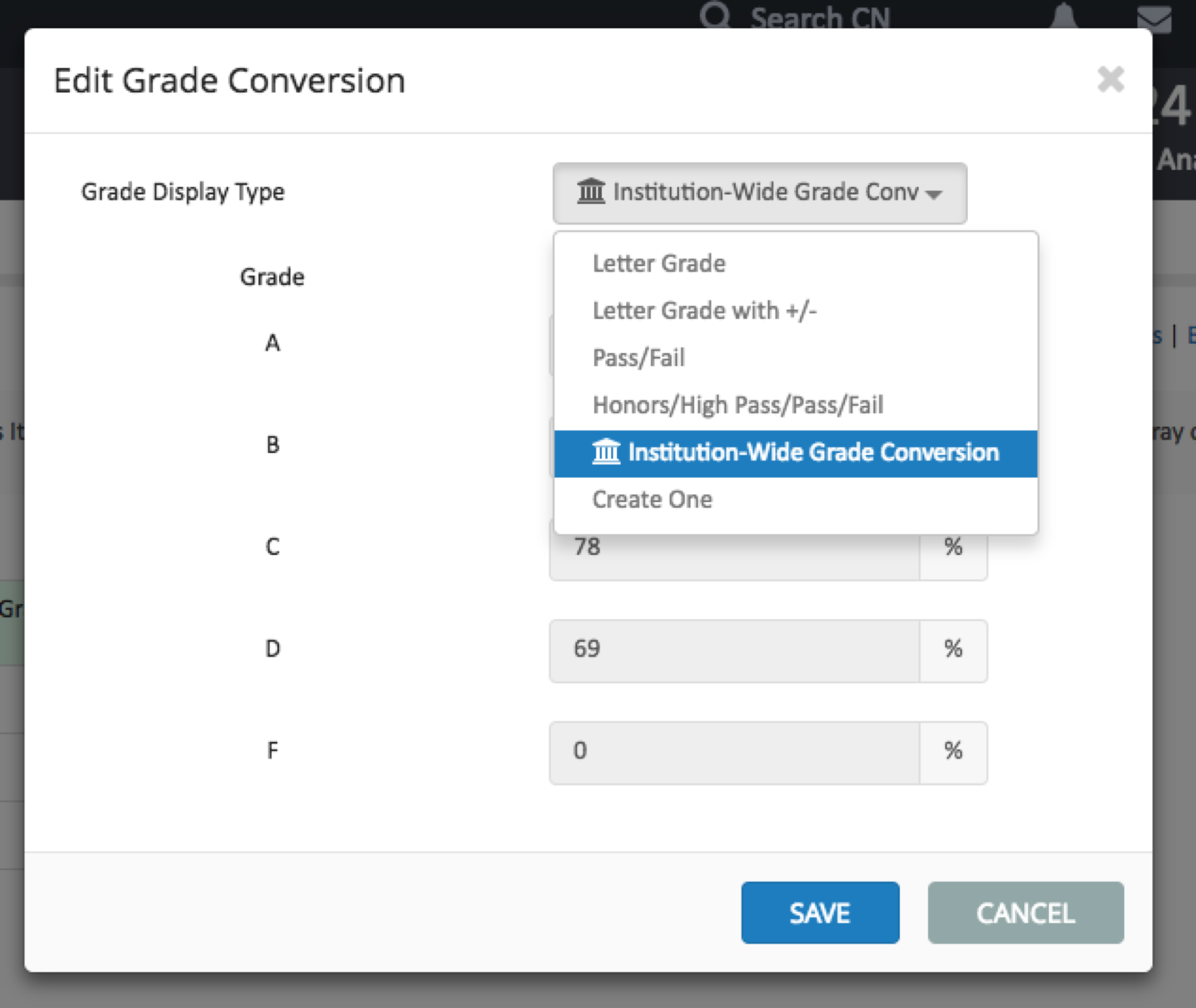
Task: Click grade letter D label
Action: pyautogui.click(x=273, y=648)
